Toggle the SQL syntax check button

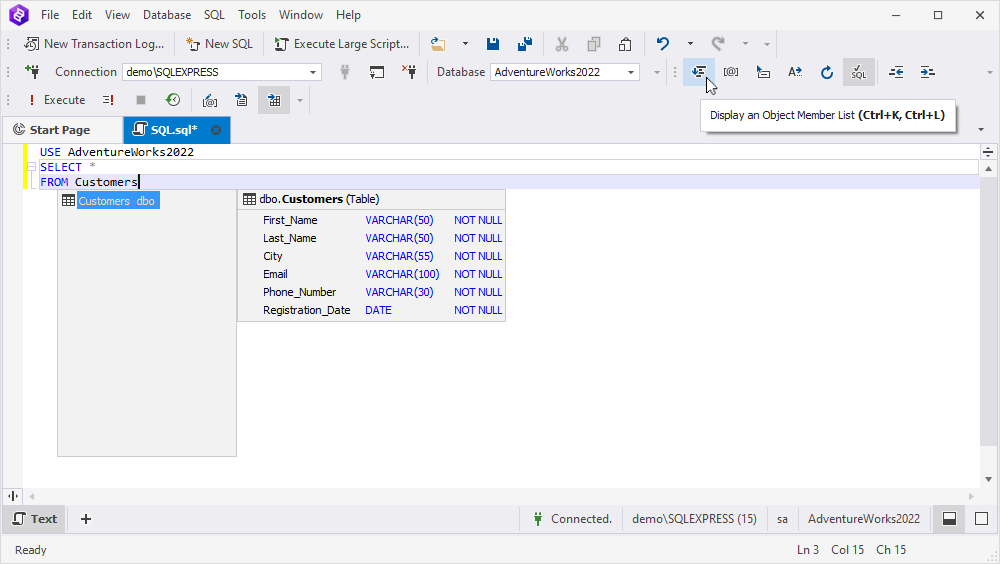tap(858, 72)
